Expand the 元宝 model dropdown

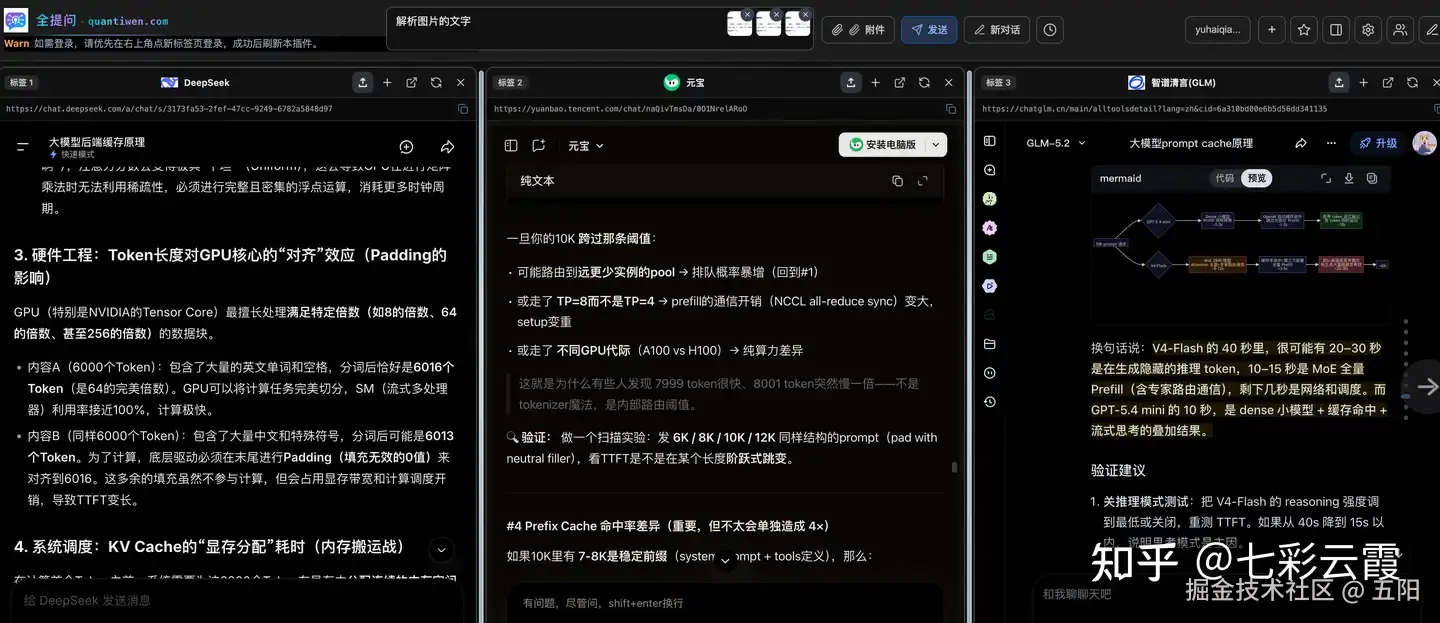pos(586,145)
